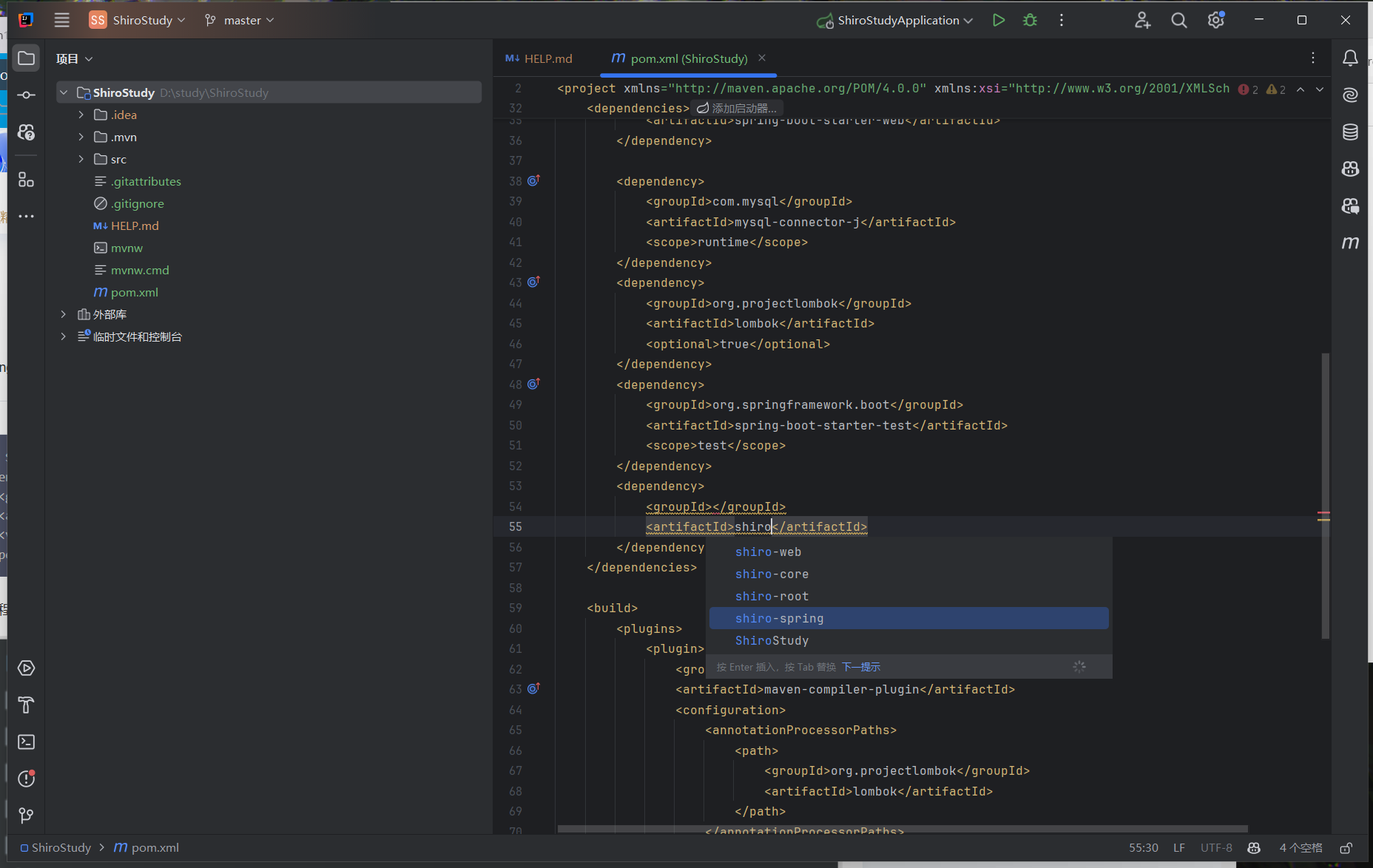
Task: Open the Project tool window folder icon
Action: tap(26, 58)
